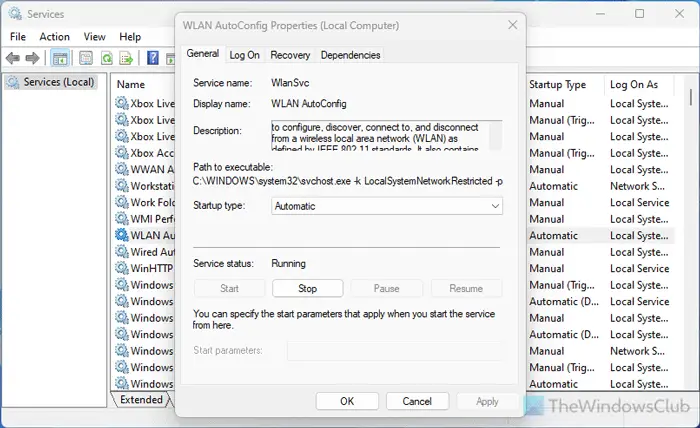Click the Startup Type column header

(558, 84)
